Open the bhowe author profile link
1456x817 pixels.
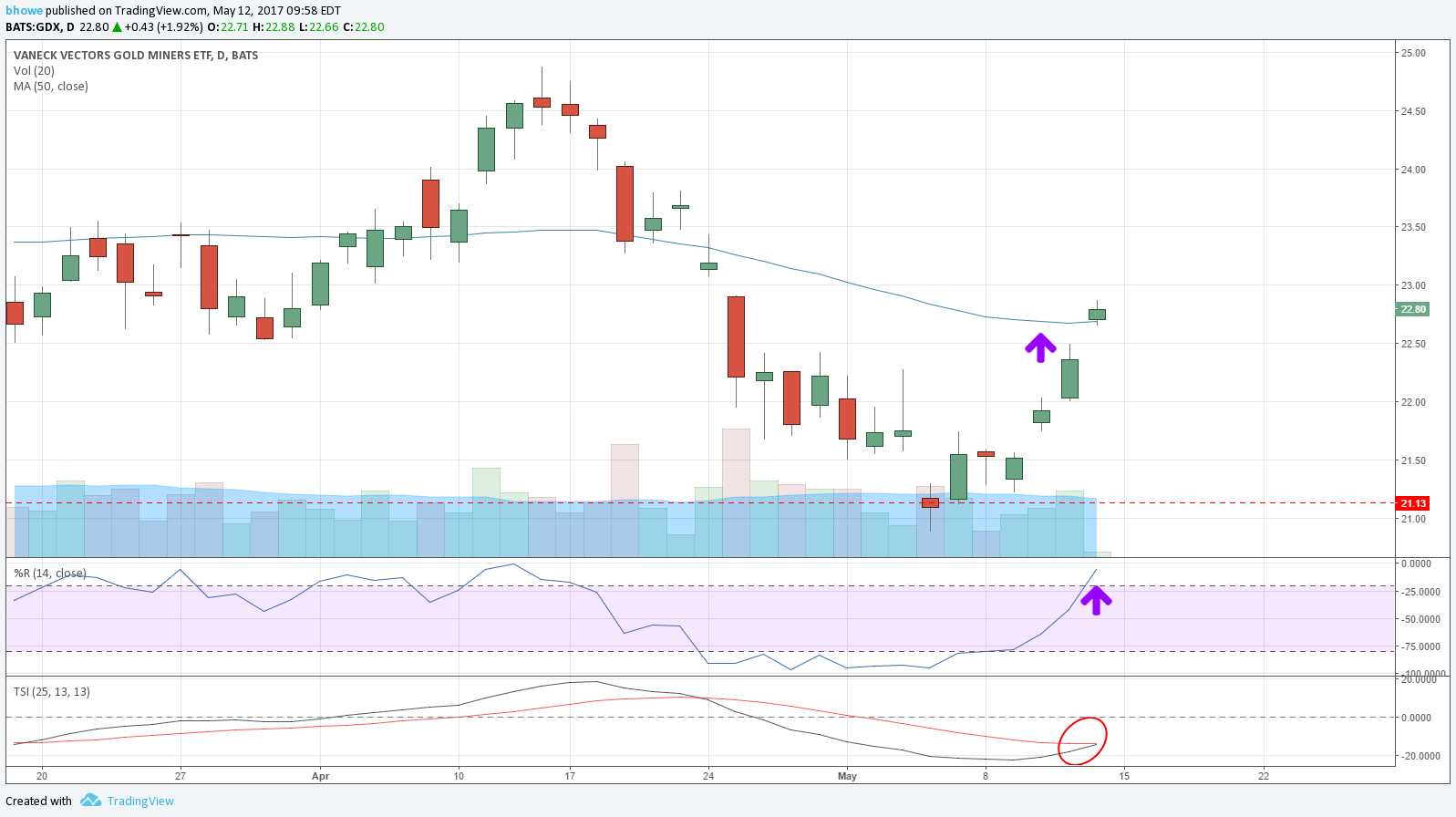[25, 11]
